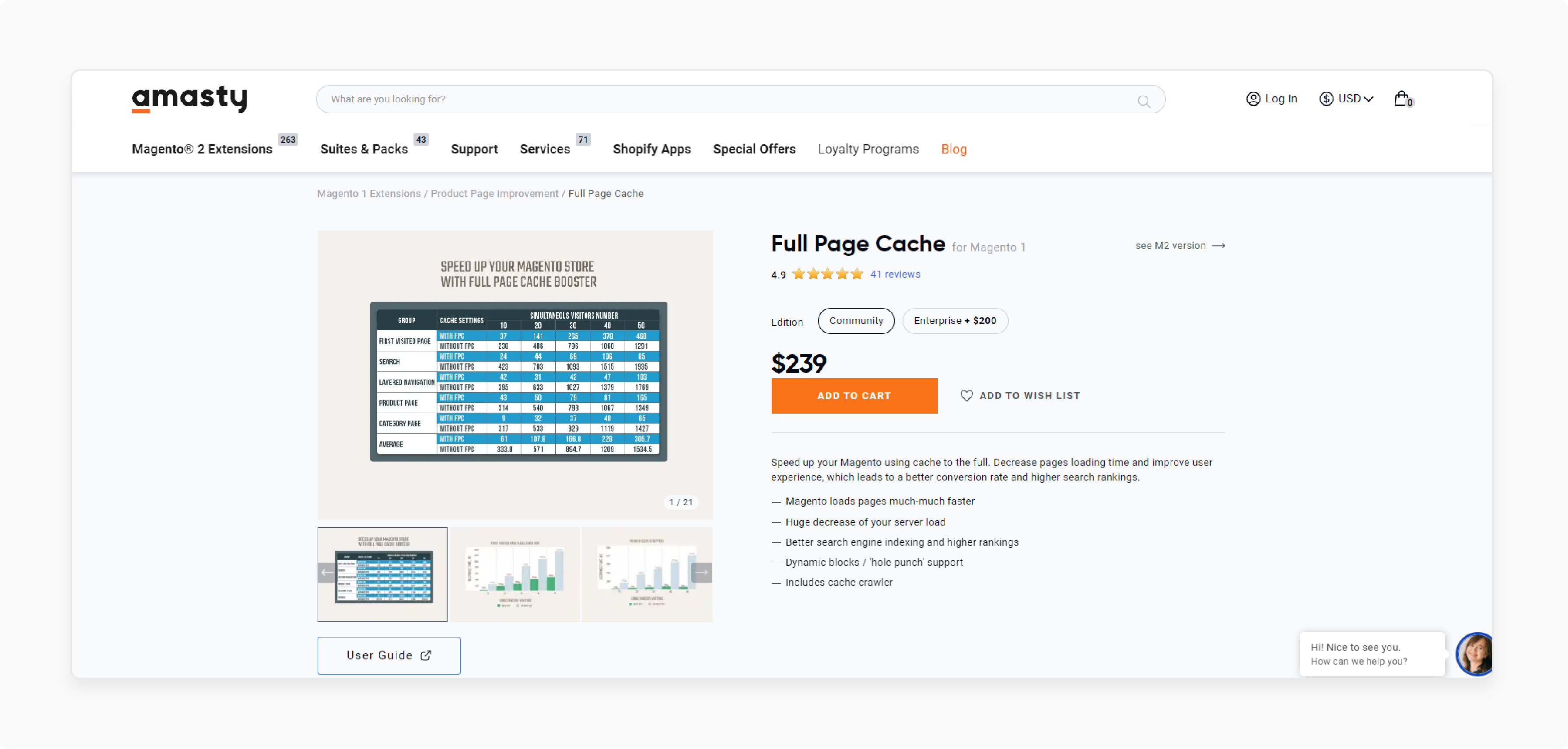Focus the site search field

[740, 99]
